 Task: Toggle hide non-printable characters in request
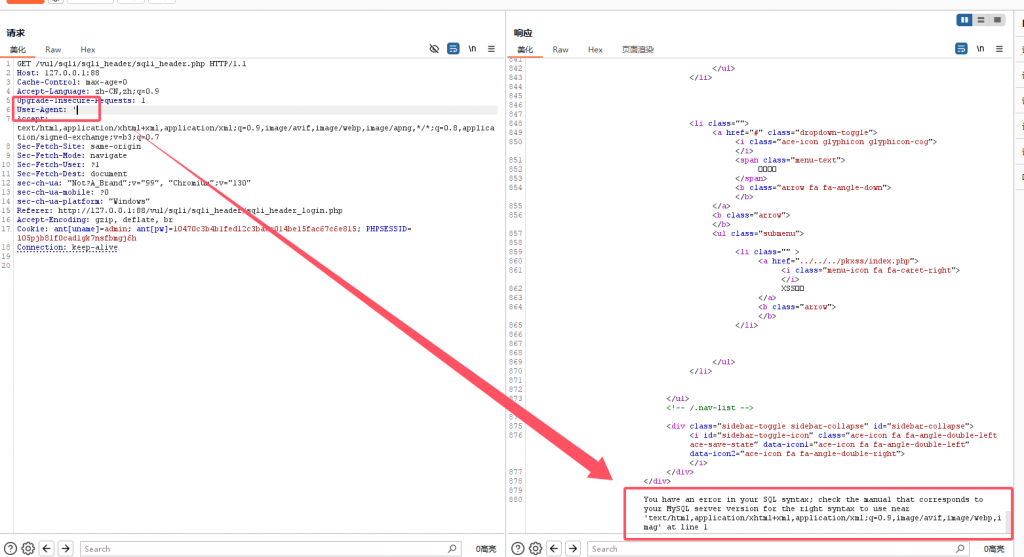pos(434,49)
